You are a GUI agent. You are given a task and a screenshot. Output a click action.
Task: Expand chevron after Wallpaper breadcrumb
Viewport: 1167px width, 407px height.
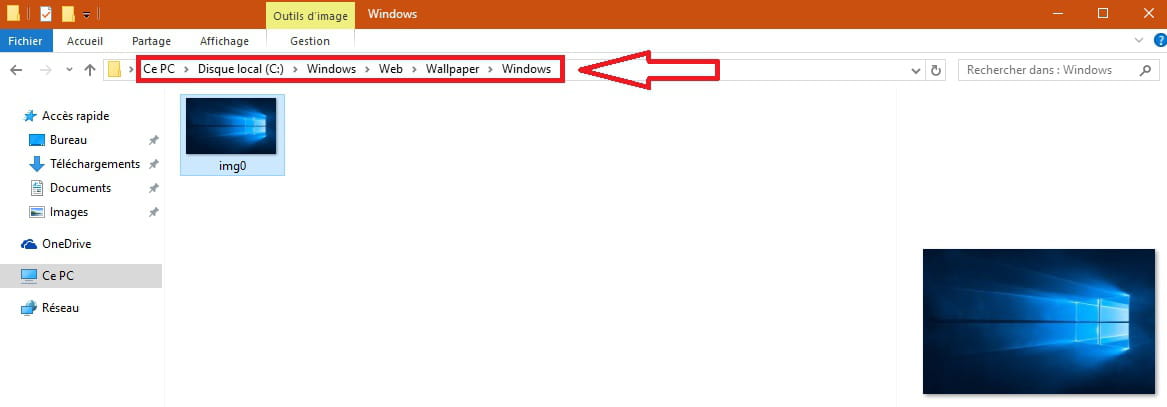(491, 70)
